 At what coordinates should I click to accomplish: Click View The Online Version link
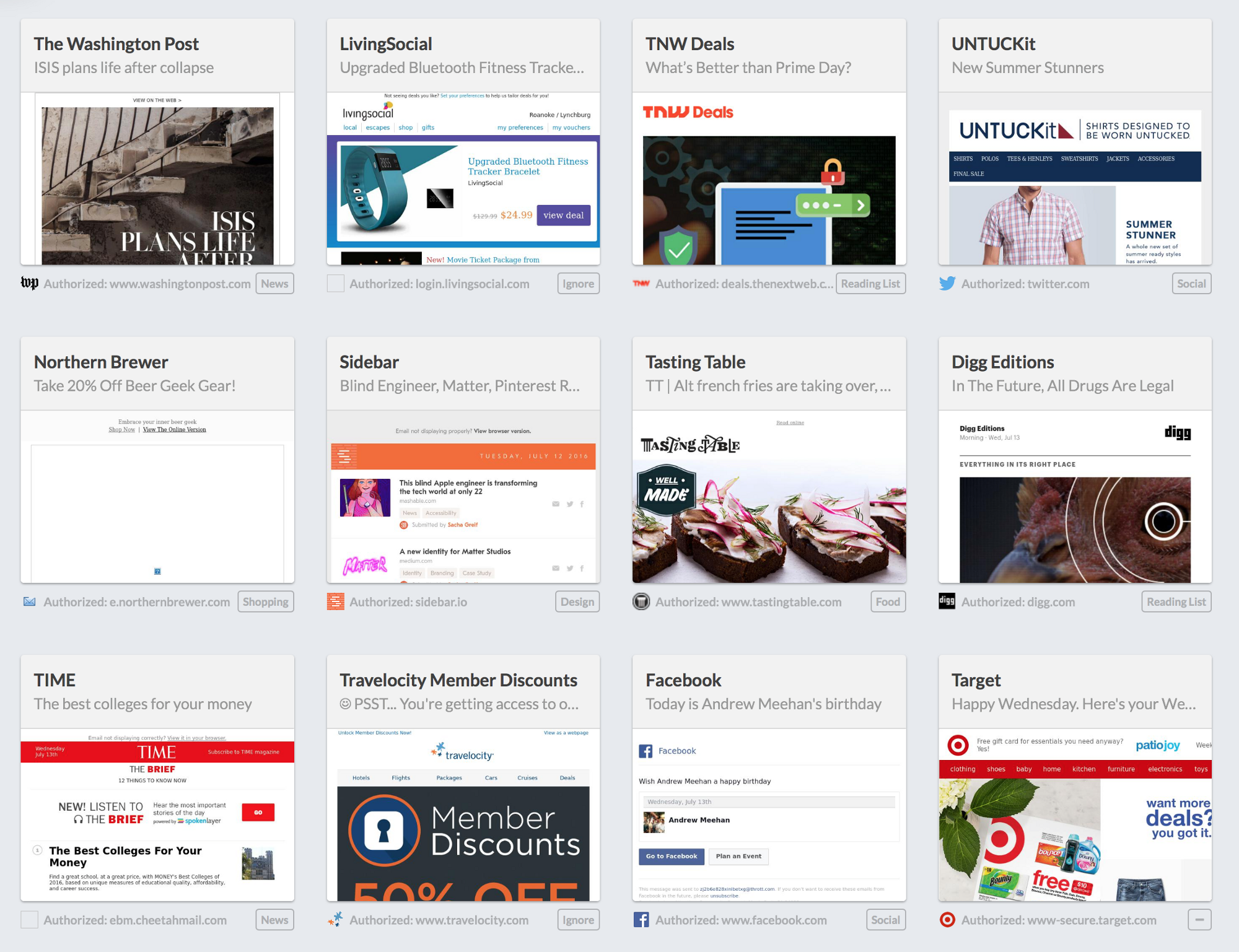(174, 429)
